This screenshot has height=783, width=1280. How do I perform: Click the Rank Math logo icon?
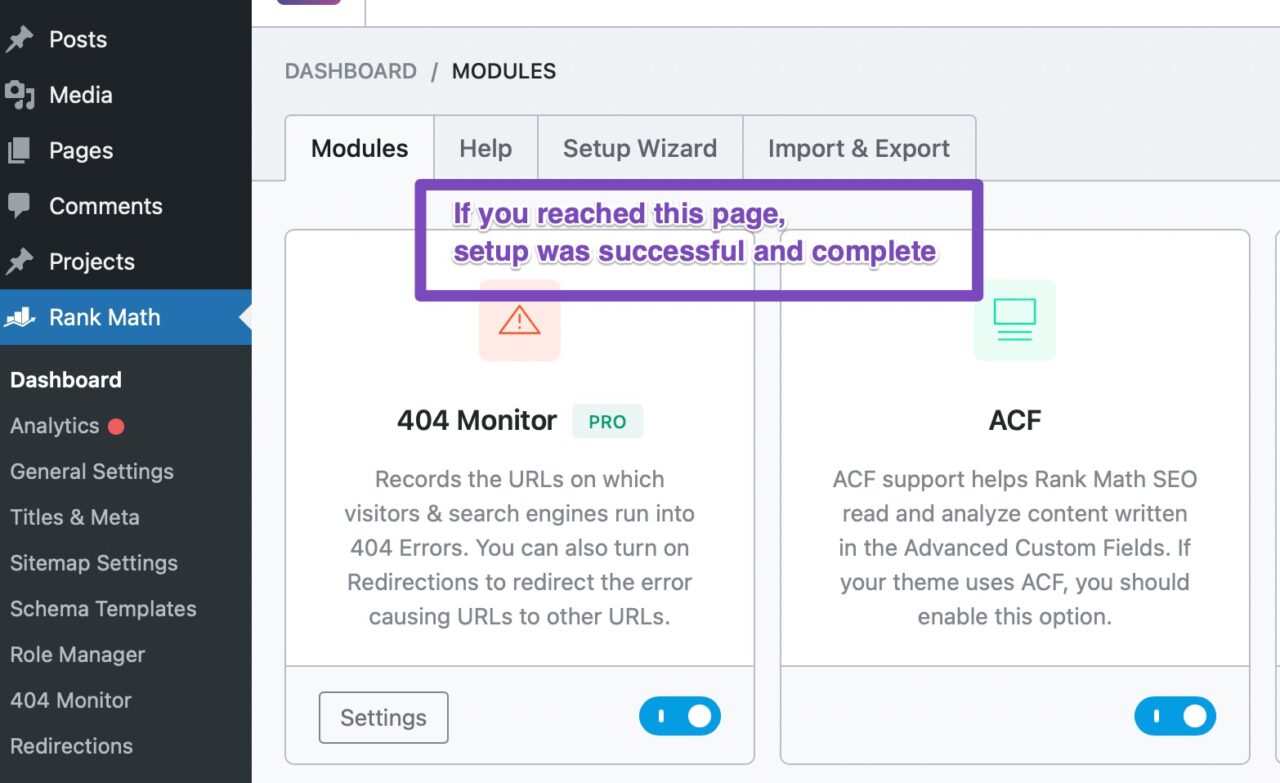tap(20, 318)
